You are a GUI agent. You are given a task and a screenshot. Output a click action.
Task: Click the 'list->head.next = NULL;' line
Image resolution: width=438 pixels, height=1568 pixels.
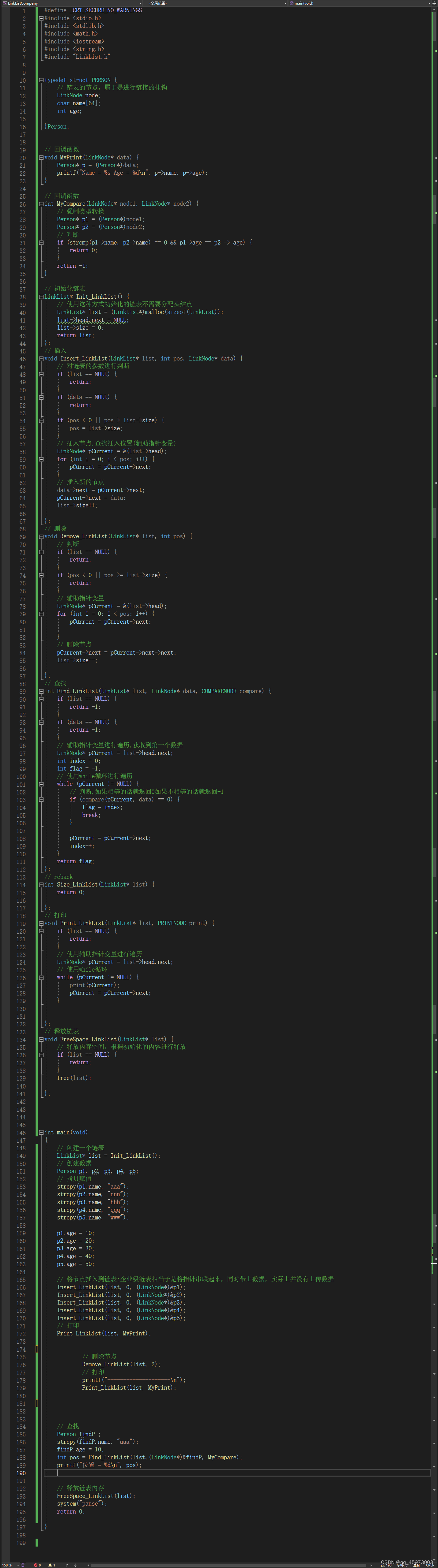93,319
